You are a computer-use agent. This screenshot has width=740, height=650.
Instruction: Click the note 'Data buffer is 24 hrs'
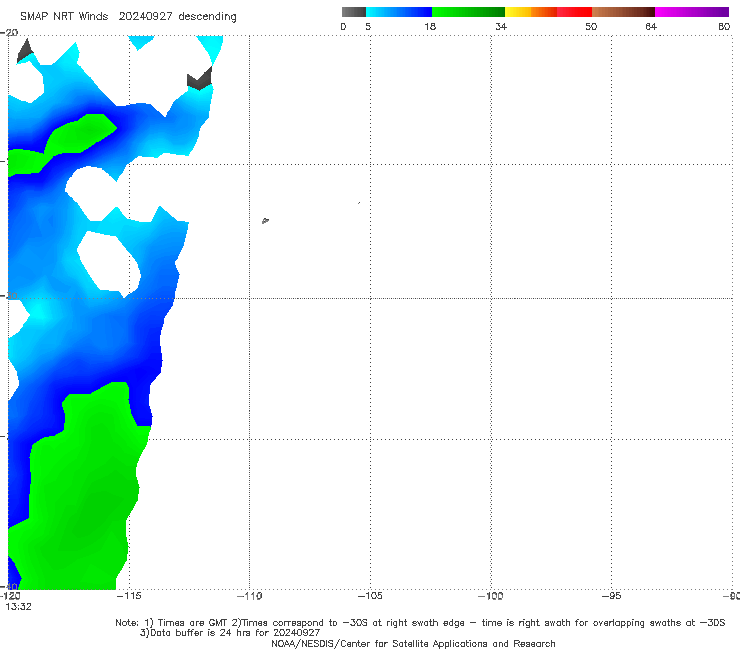202,633
